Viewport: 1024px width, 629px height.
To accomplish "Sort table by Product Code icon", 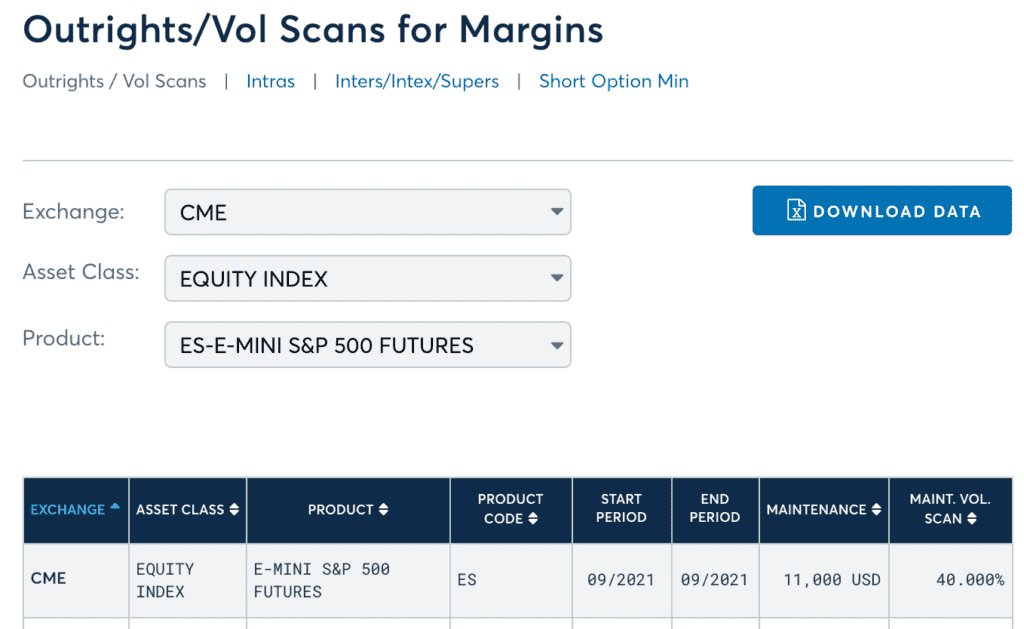I will tap(533, 519).
